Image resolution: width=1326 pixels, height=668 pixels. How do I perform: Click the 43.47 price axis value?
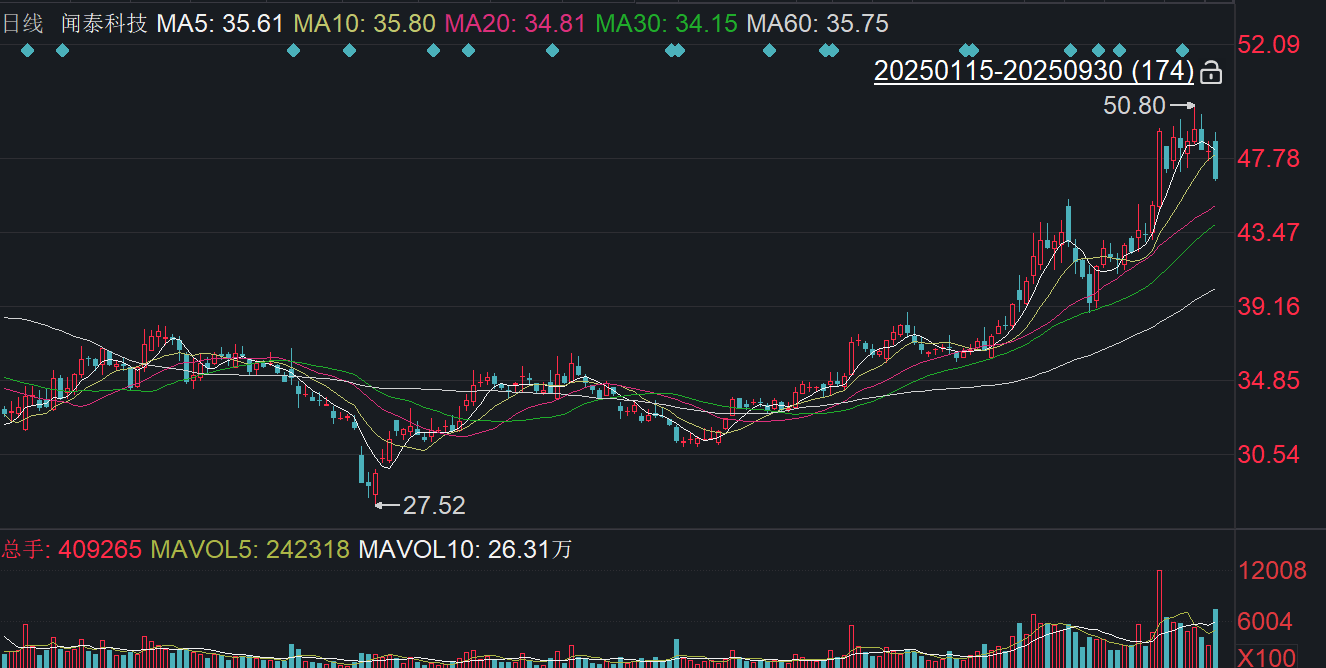pyautogui.click(x=1270, y=232)
